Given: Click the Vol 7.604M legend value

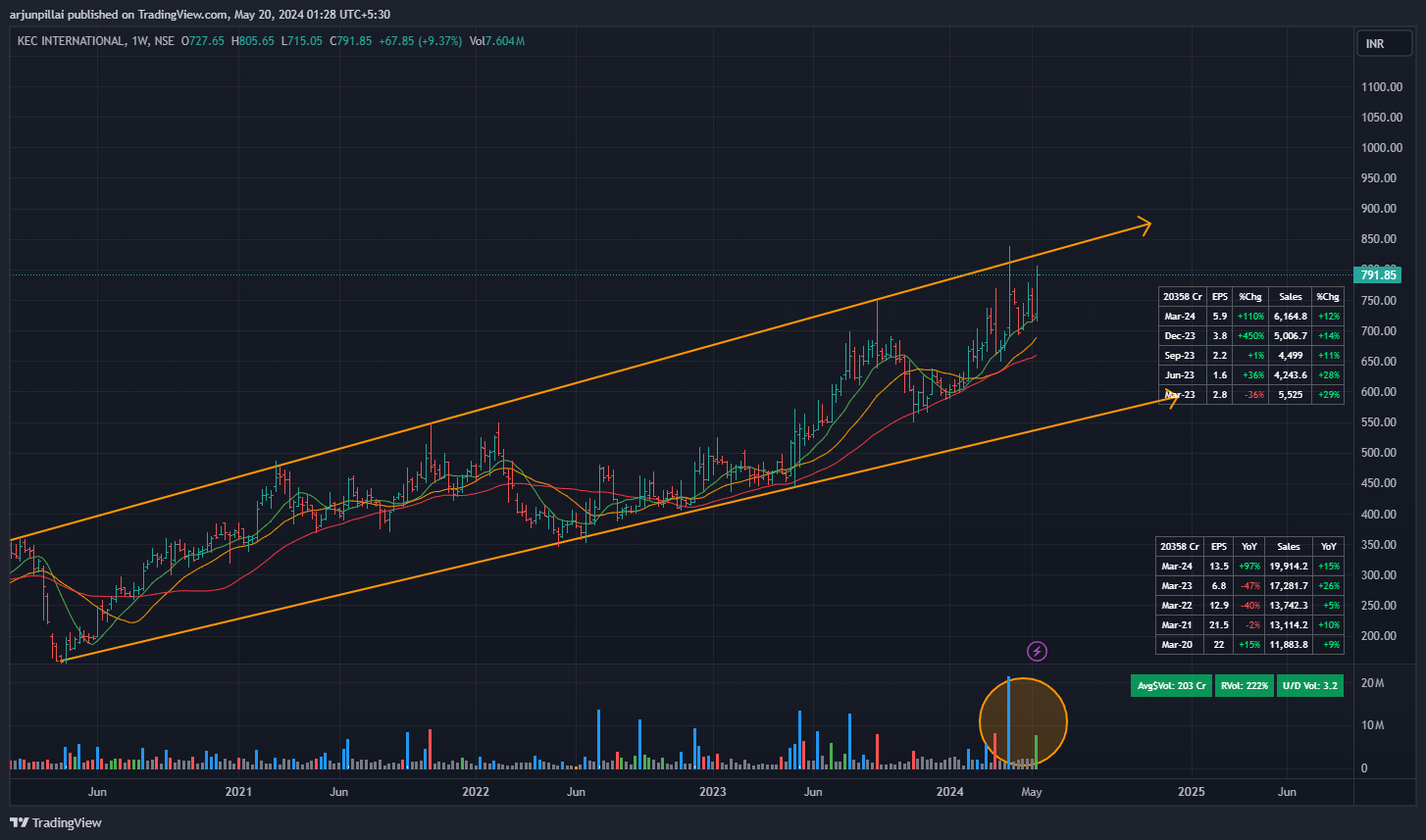Looking at the screenshot, I should 496,41.
